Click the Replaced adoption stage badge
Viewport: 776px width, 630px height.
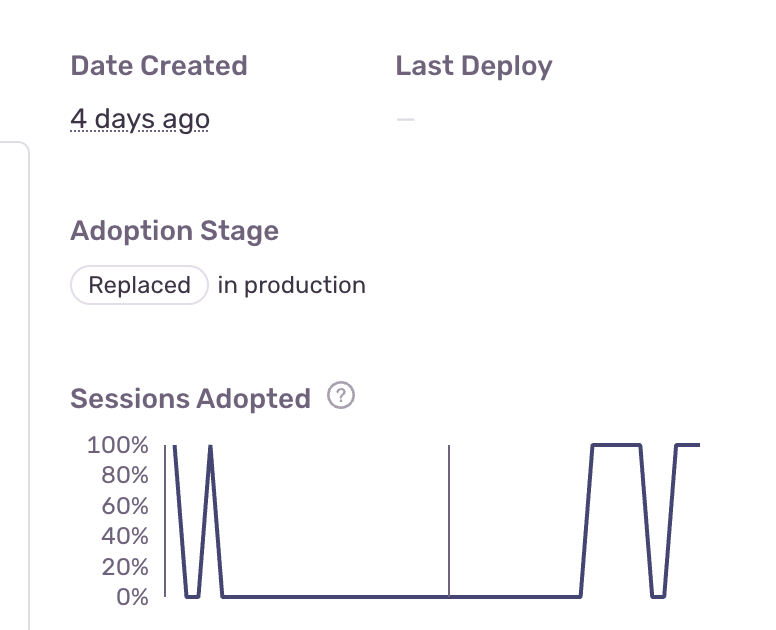(139, 285)
